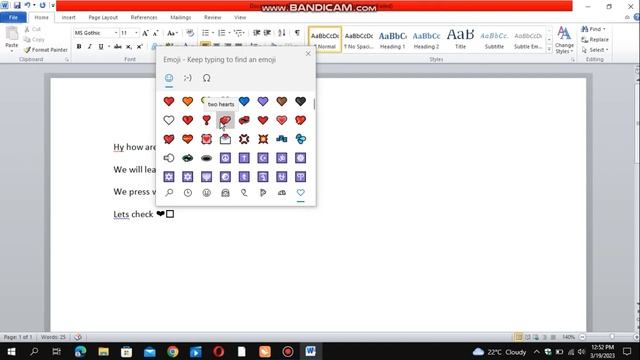
Task: Insert the white heart emoji
Action: 169,120
